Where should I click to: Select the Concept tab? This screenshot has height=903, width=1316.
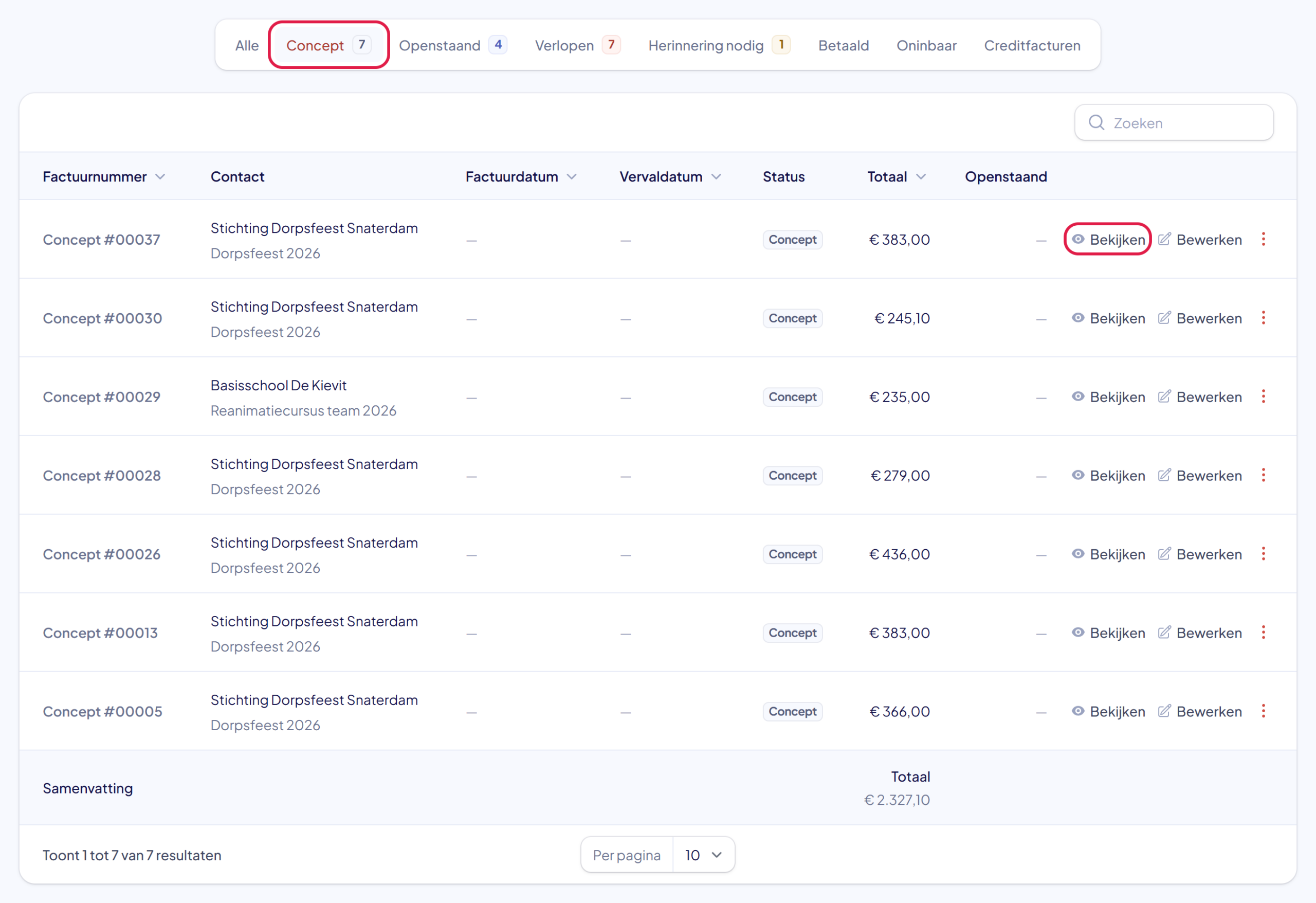(328, 45)
